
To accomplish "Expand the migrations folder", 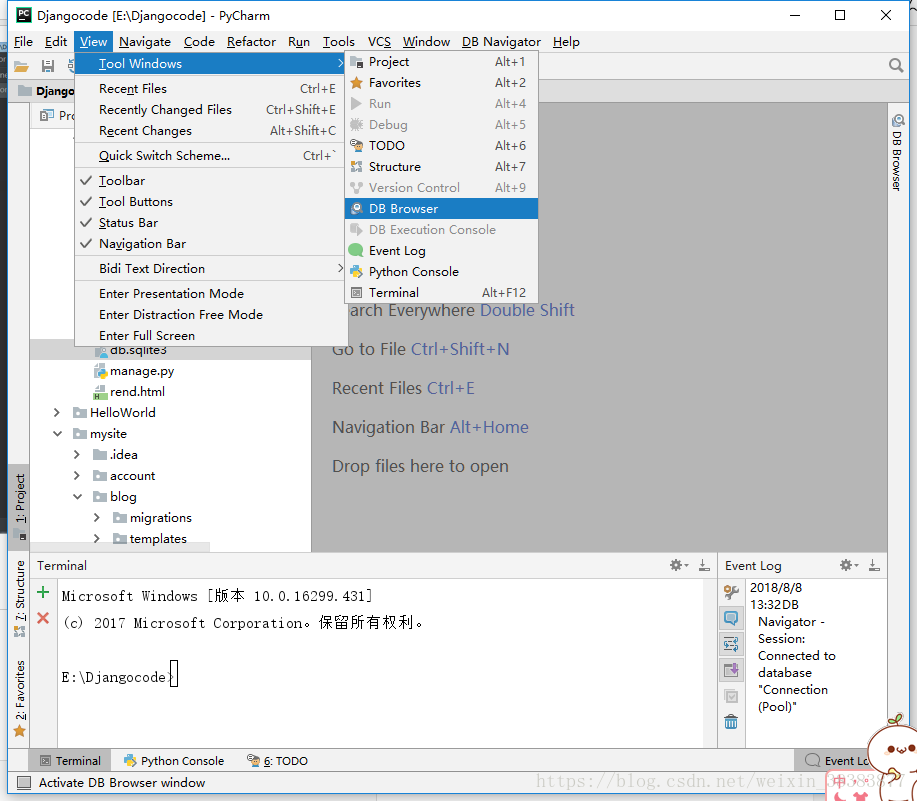I will tap(96, 518).
